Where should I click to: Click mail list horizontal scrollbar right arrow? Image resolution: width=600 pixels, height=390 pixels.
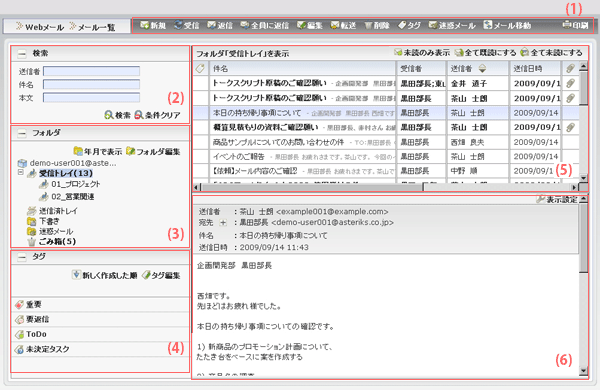(574, 187)
